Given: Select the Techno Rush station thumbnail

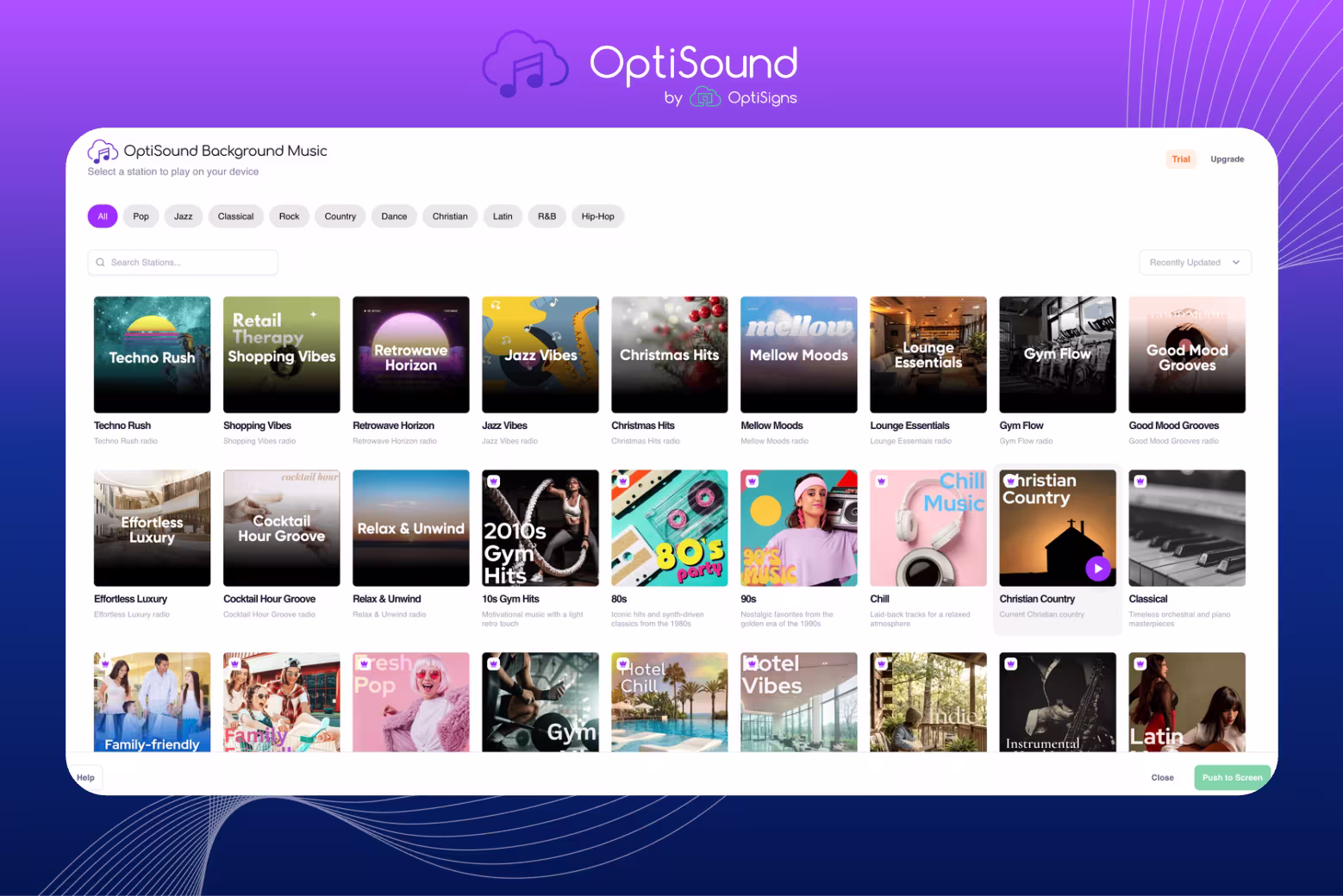Looking at the screenshot, I should pyautogui.click(x=153, y=355).
